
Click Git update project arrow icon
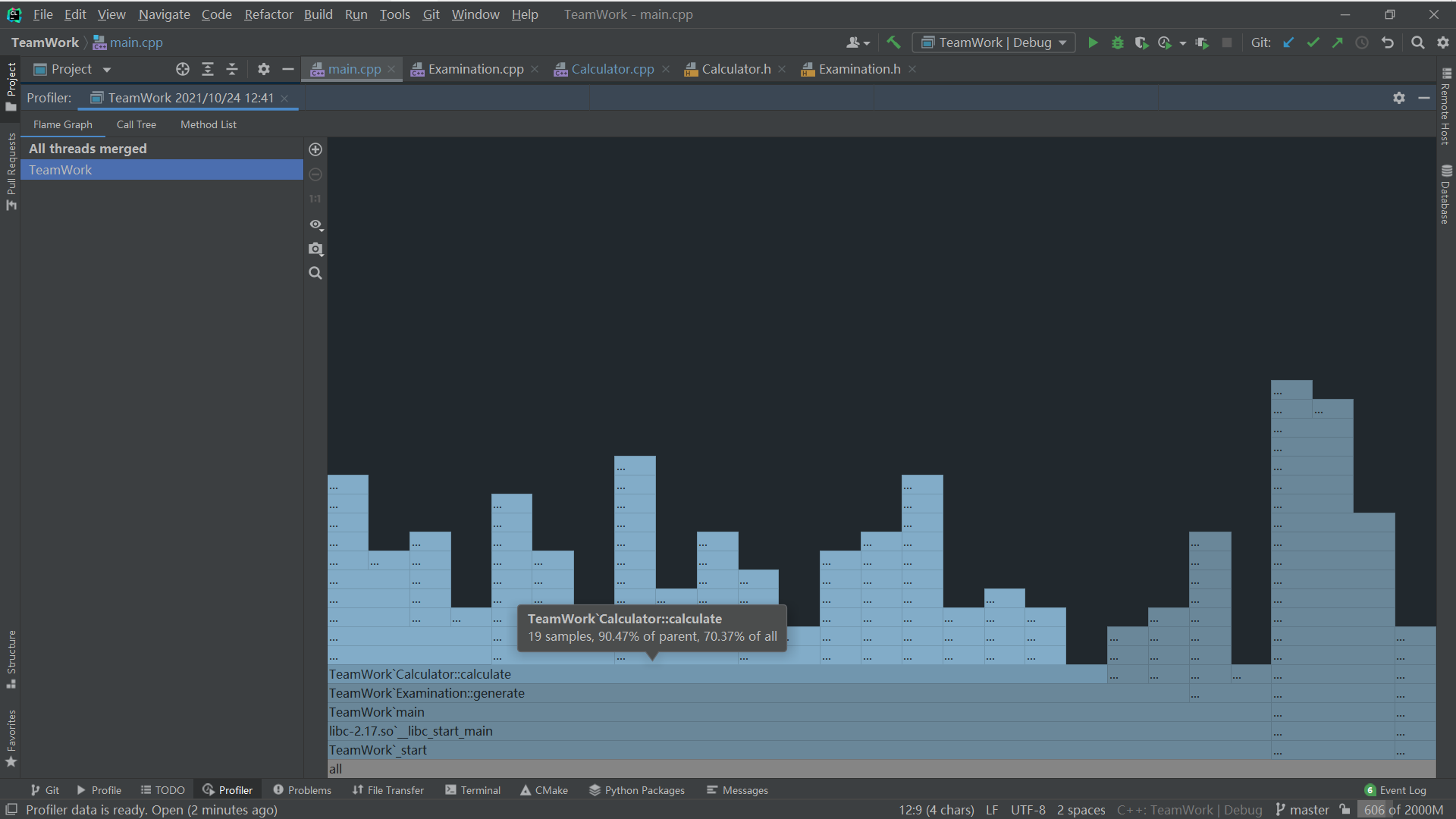point(1288,42)
